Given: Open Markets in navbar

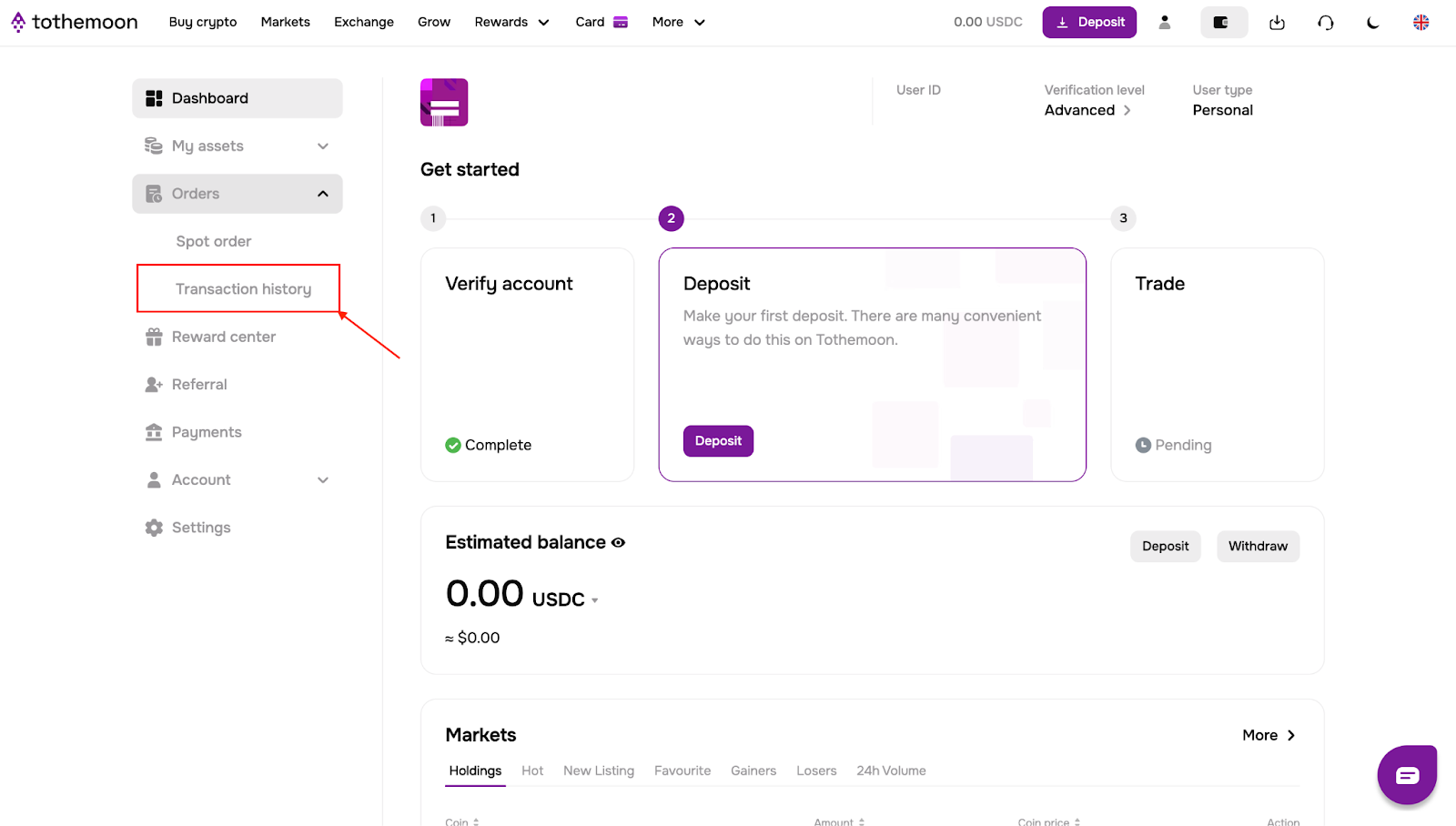Looking at the screenshot, I should pos(286,22).
